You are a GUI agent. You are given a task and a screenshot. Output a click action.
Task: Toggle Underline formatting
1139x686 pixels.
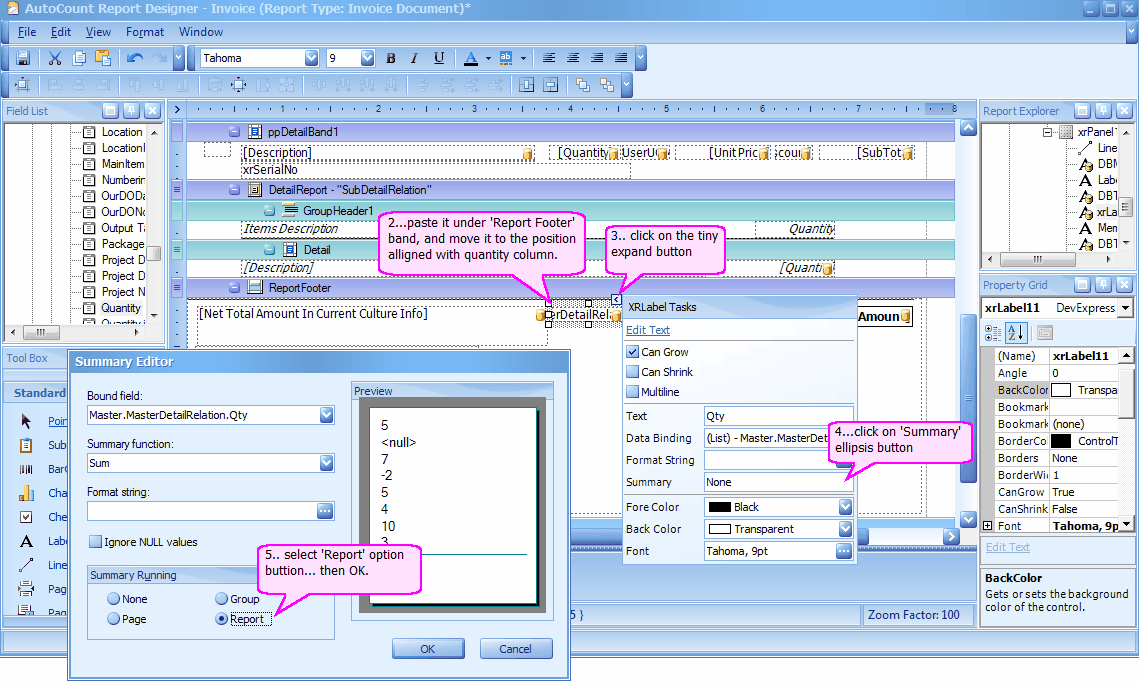pos(439,58)
